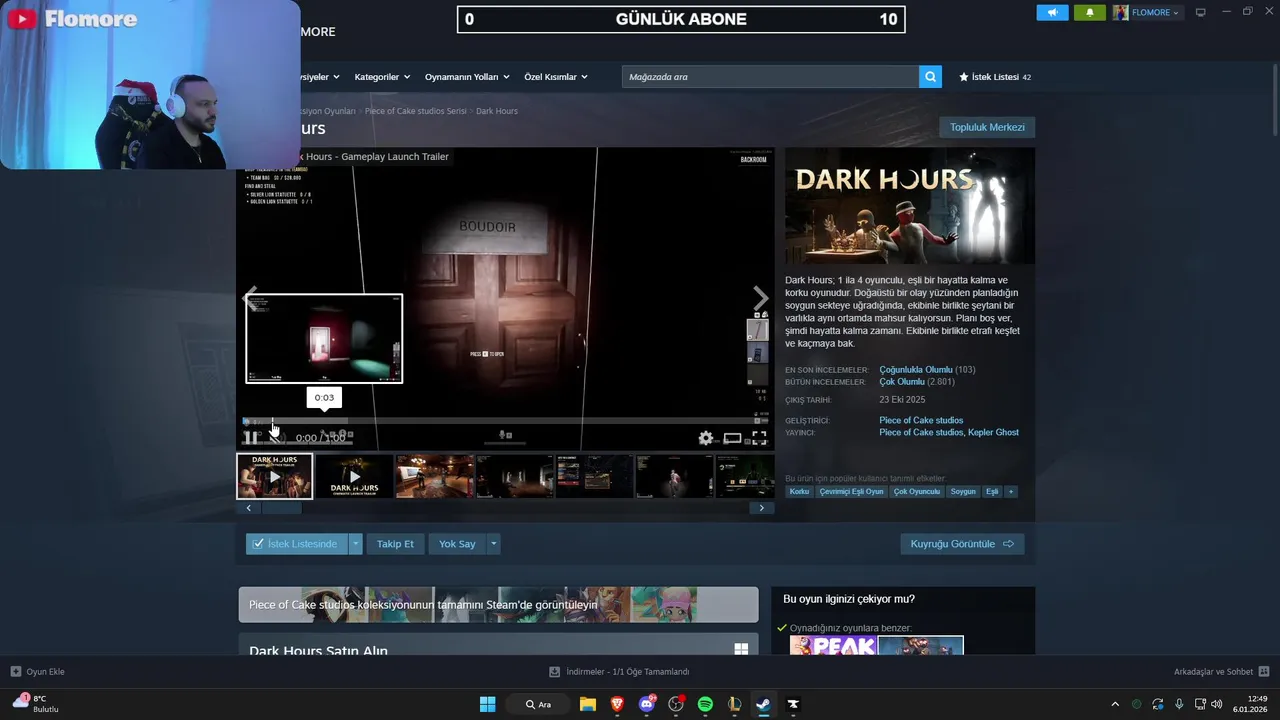Select the Korku tag
This screenshot has width=1280, height=720.
coord(799,492)
